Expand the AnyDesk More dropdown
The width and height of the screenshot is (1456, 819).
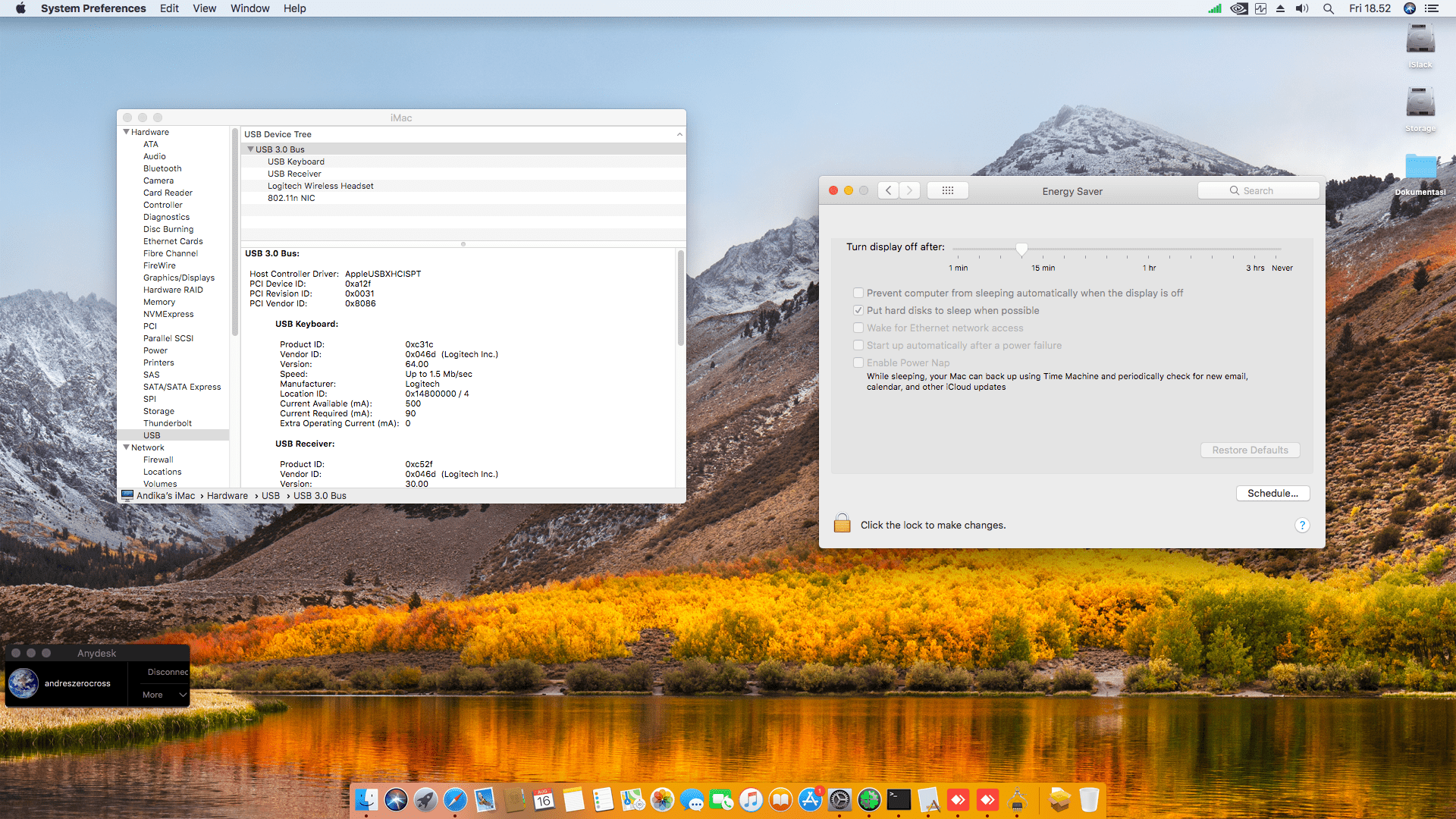[165, 695]
